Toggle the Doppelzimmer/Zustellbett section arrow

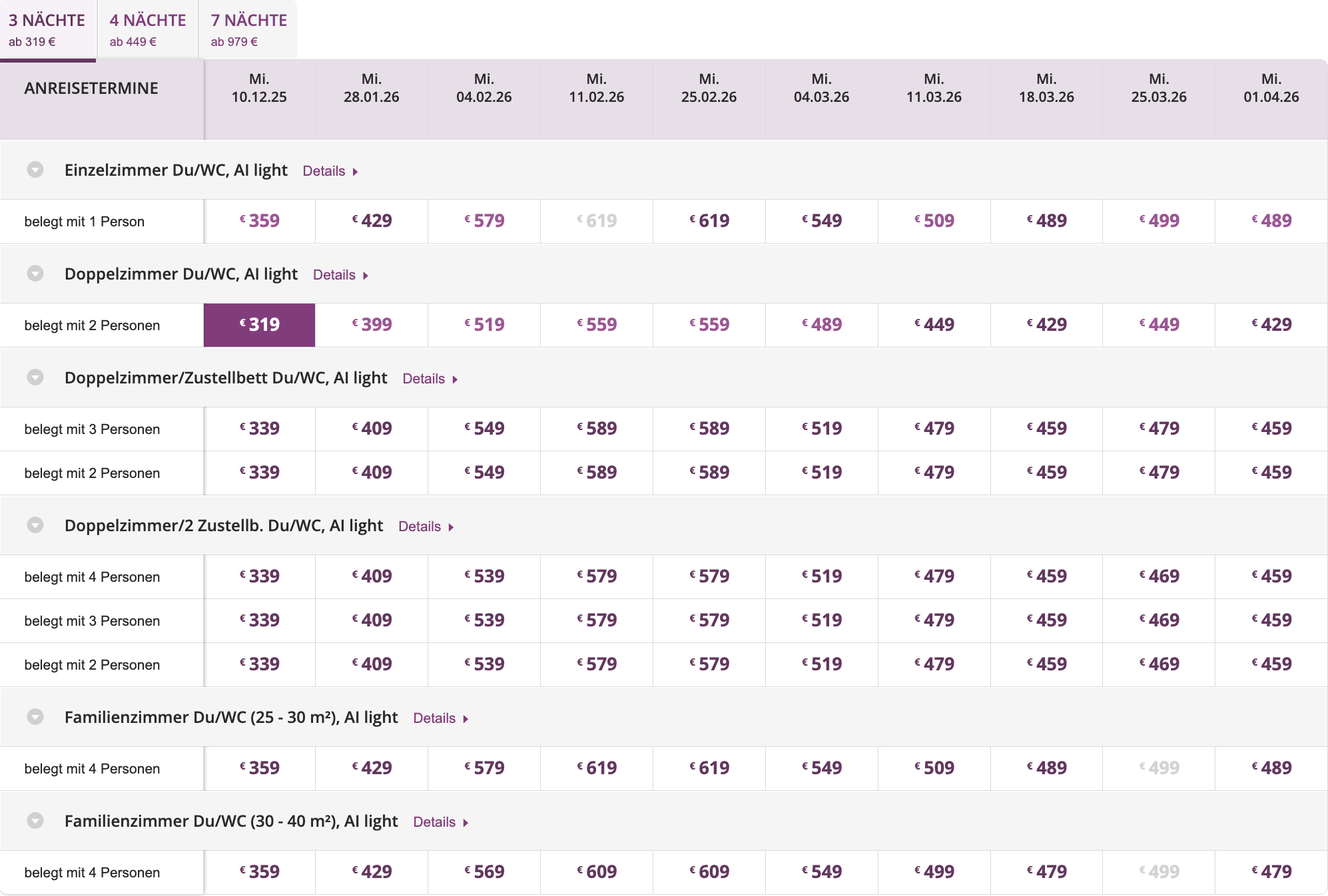(35, 377)
